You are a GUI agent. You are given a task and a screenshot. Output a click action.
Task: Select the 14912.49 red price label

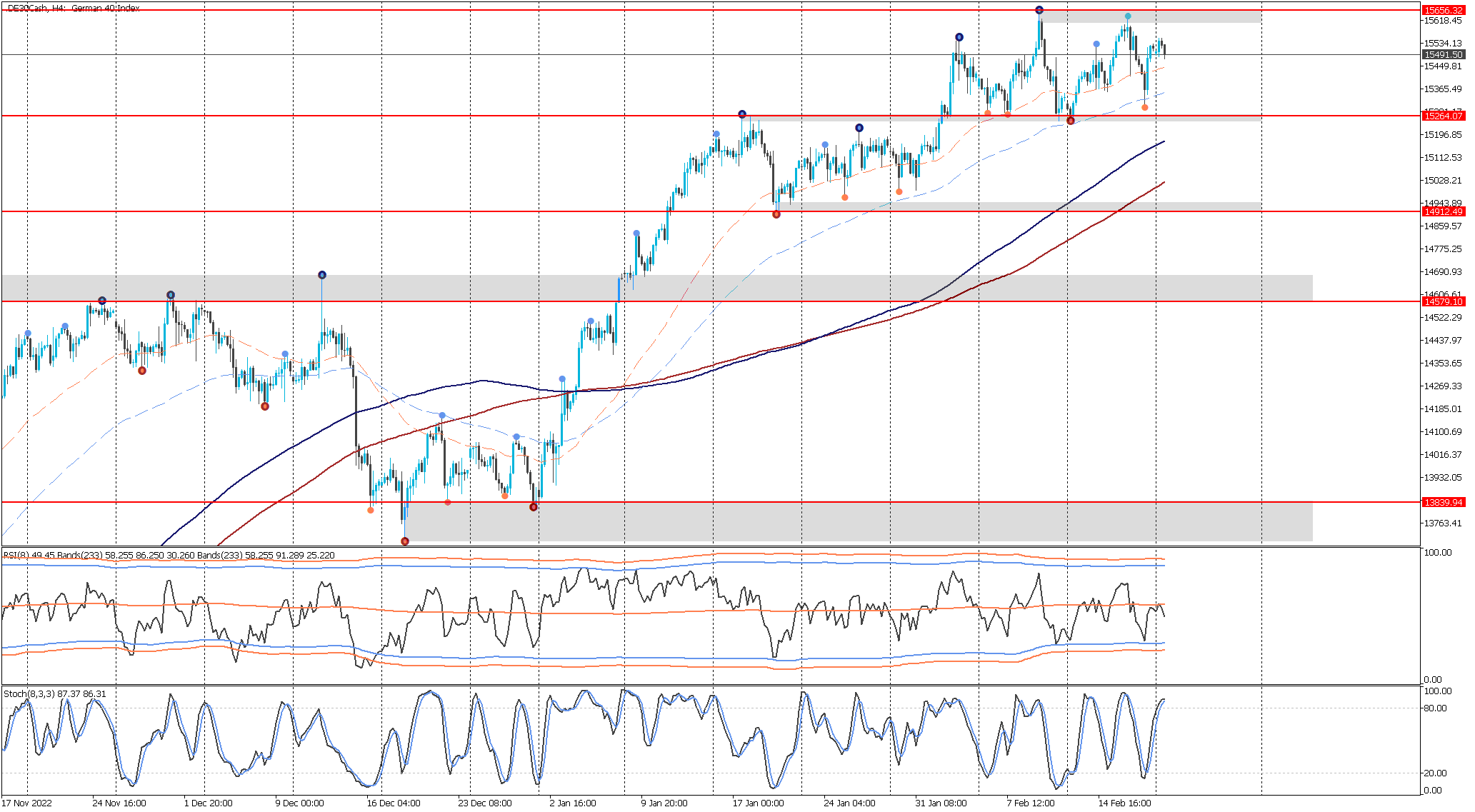pos(1443,211)
